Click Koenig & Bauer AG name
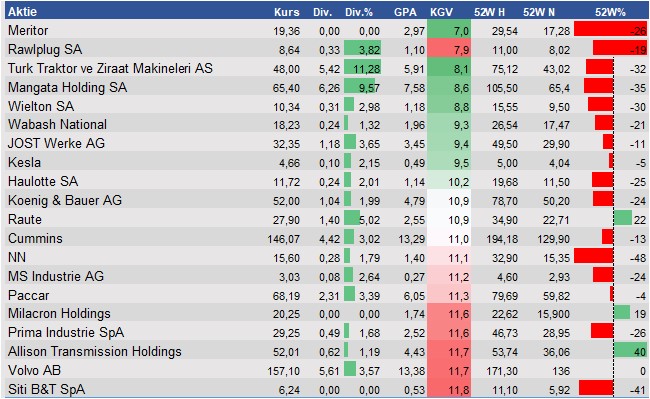 click(x=65, y=200)
